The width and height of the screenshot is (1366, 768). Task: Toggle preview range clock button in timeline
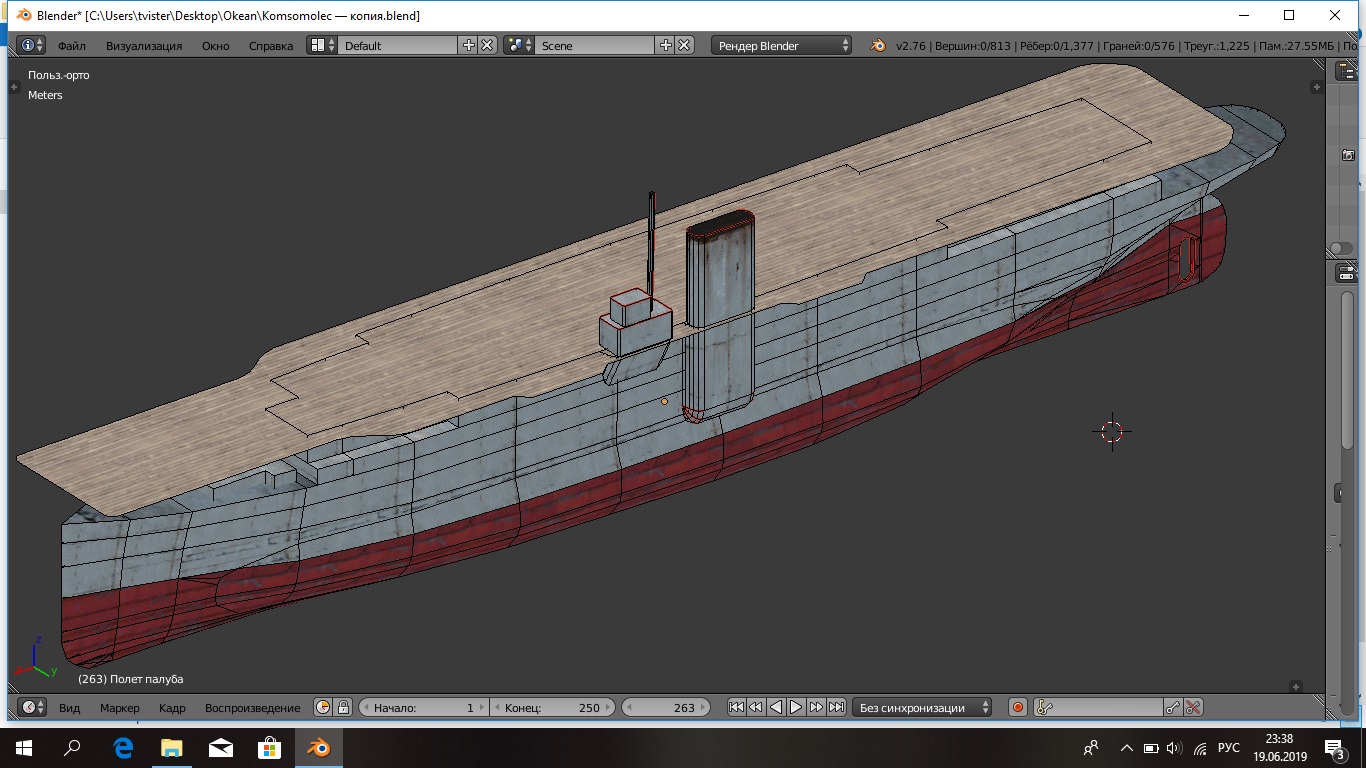[323, 707]
